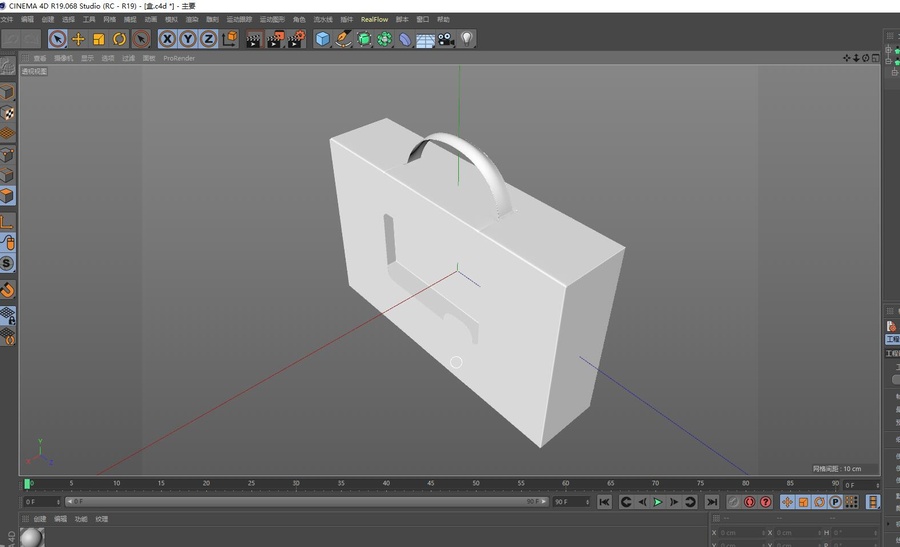Go to start of animation
This screenshot has height=547, width=900.
tap(604, 502)
